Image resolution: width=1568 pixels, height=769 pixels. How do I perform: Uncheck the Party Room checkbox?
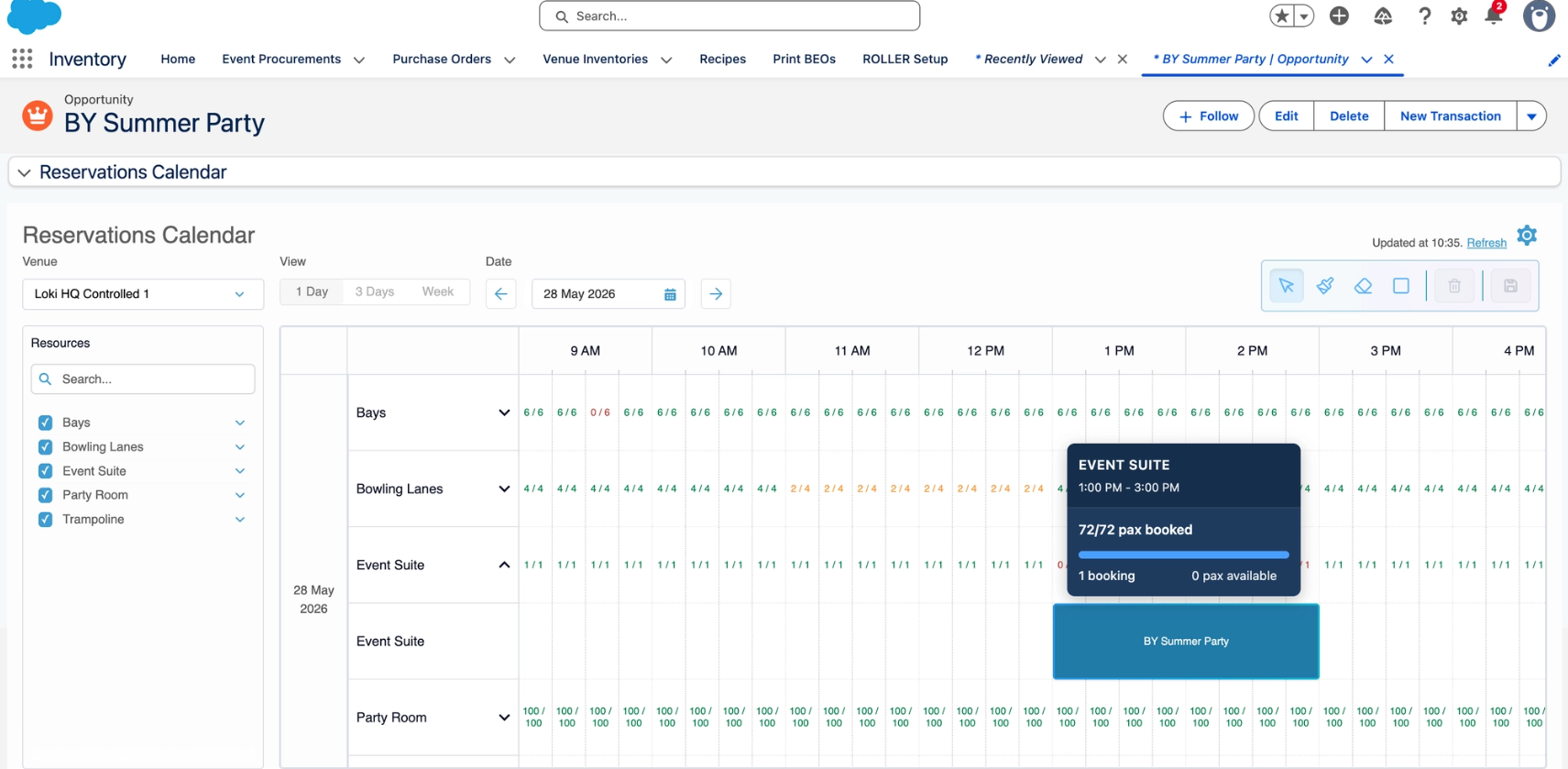click(x=45, y=495)
